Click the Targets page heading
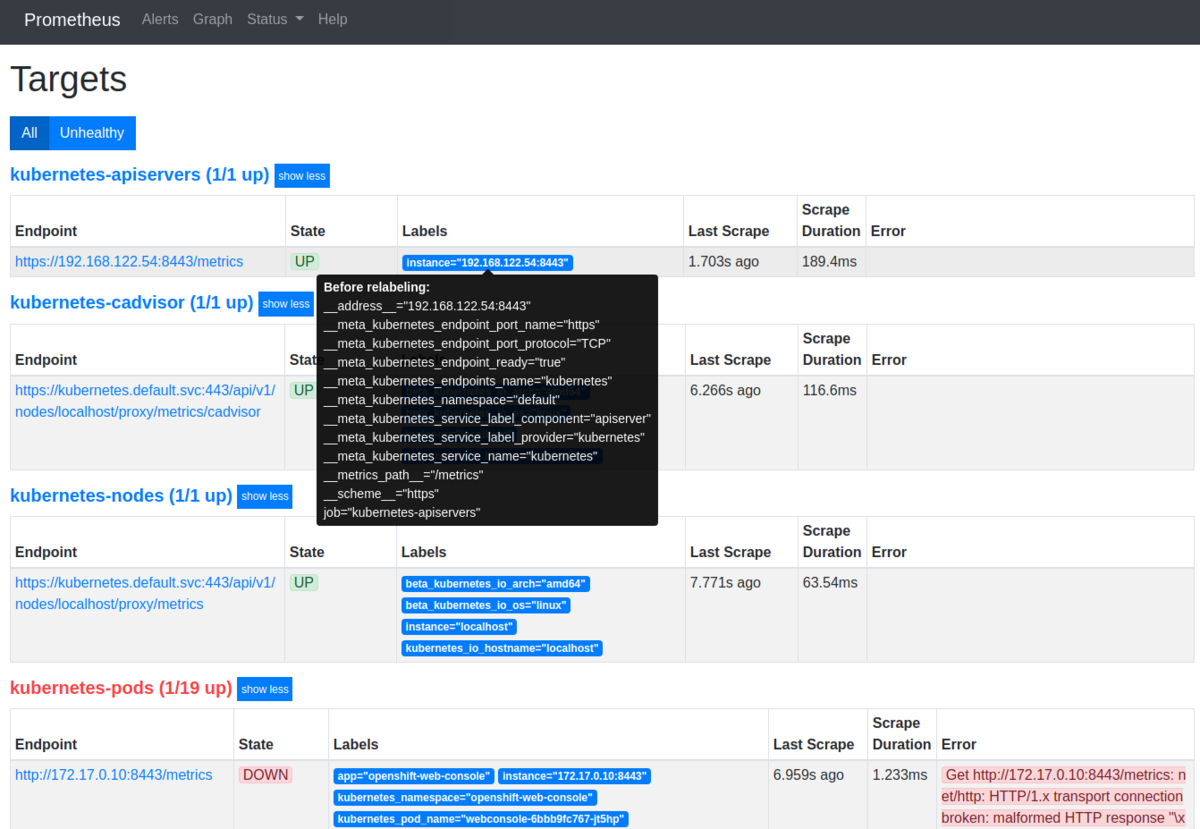This screenshot has height=829, width=1200. coord(69,79)
